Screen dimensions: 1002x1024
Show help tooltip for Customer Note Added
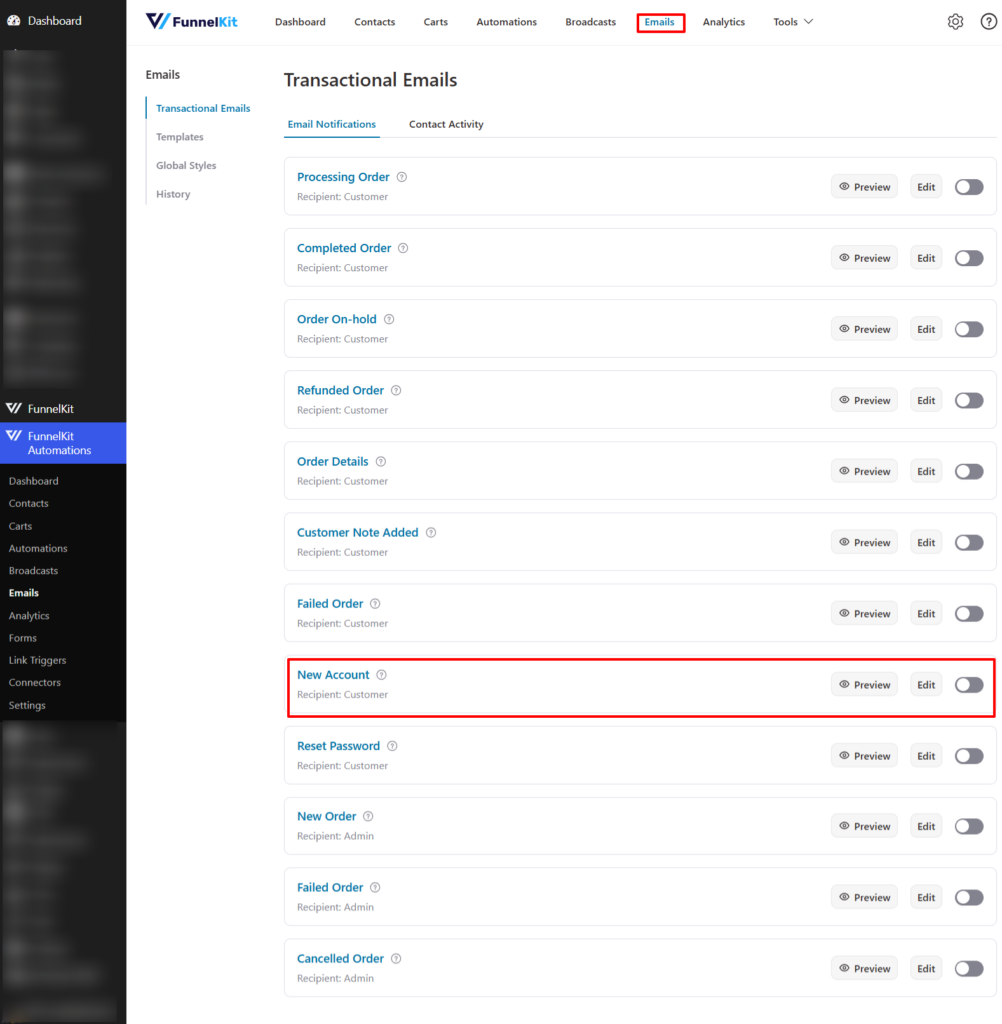click(x=430, y=533)
